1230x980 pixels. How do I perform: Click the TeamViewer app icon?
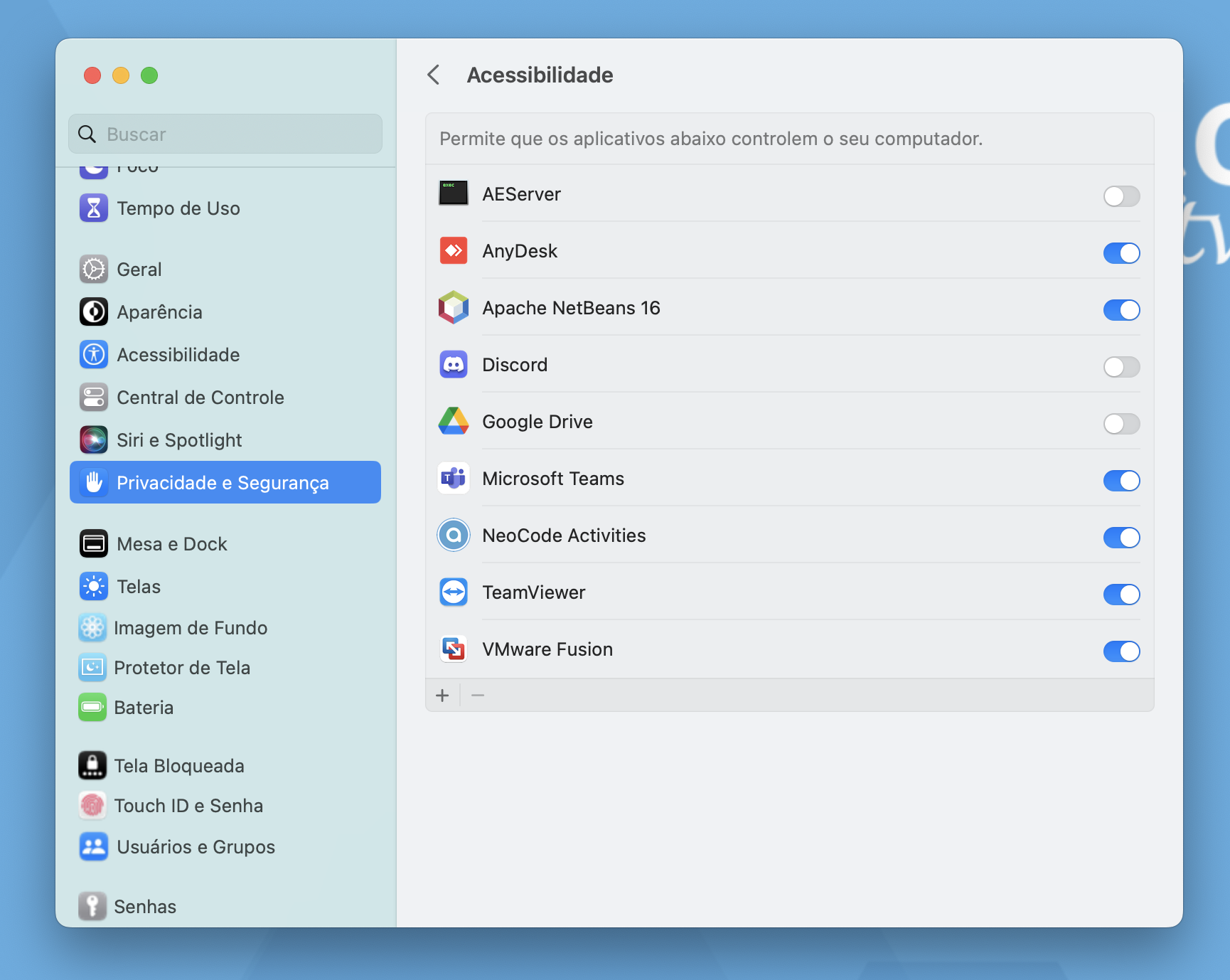[454, 592]
